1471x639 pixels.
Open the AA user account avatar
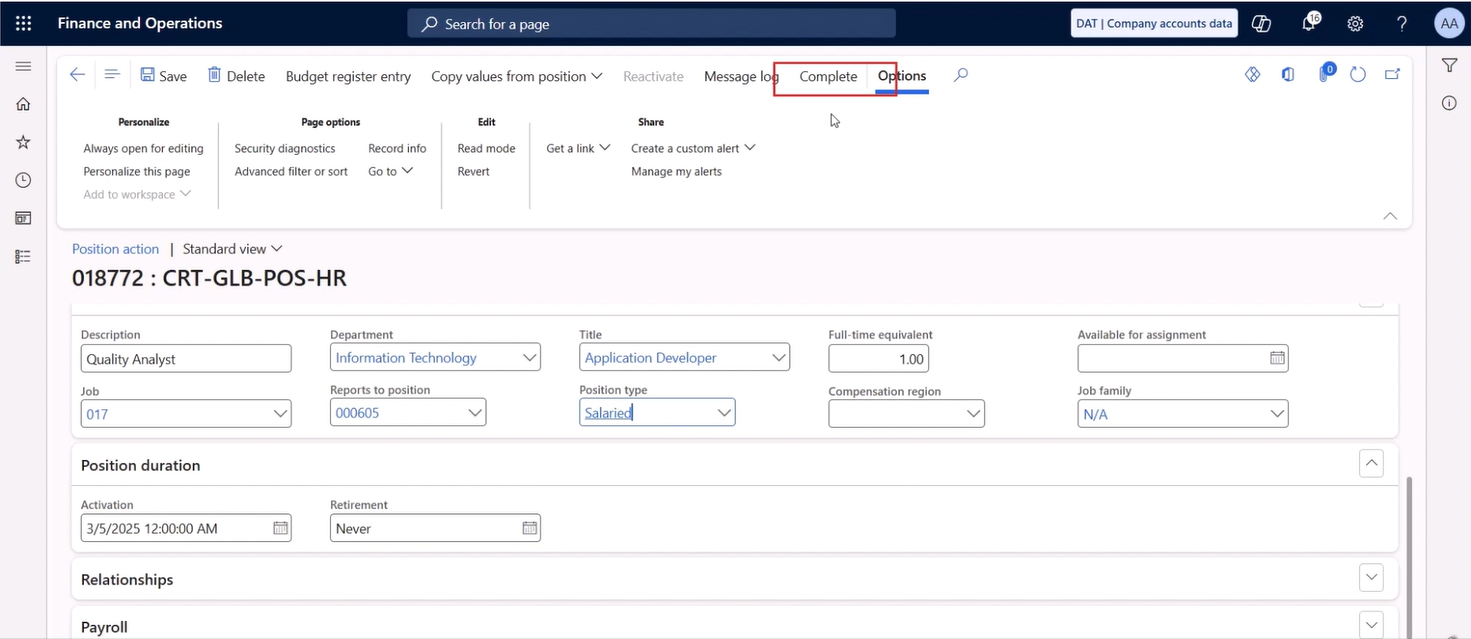(x=1448, y=23)
